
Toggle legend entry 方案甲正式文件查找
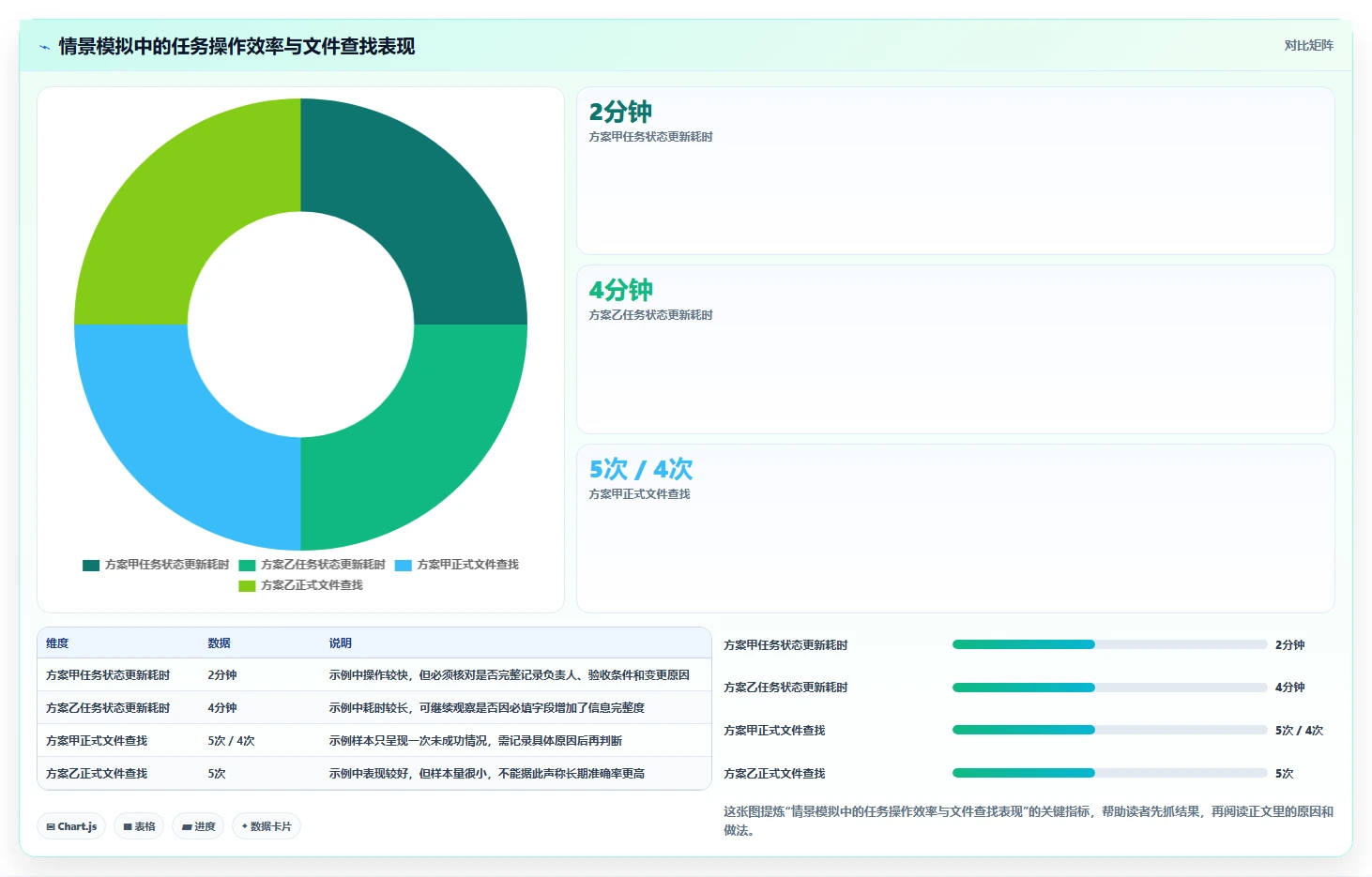(x=457, y=565)
